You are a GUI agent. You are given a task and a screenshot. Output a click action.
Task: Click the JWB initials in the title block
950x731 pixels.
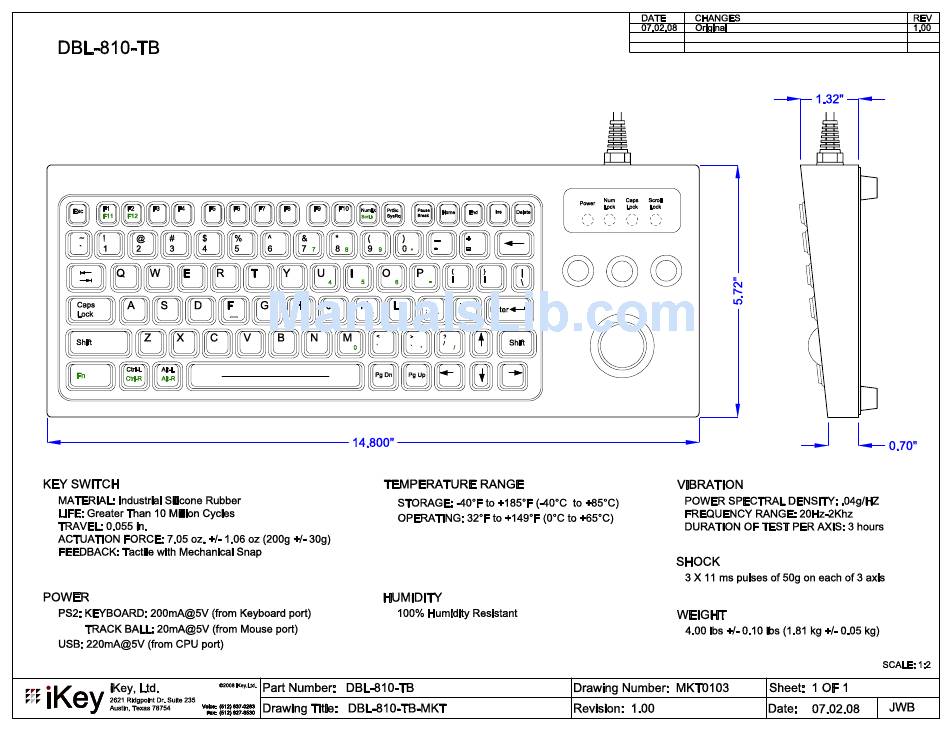(x=902, y=707)
